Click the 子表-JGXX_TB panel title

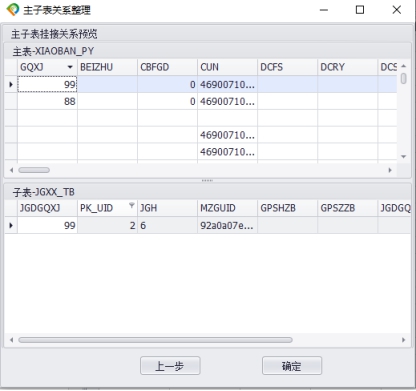point(44,192)
